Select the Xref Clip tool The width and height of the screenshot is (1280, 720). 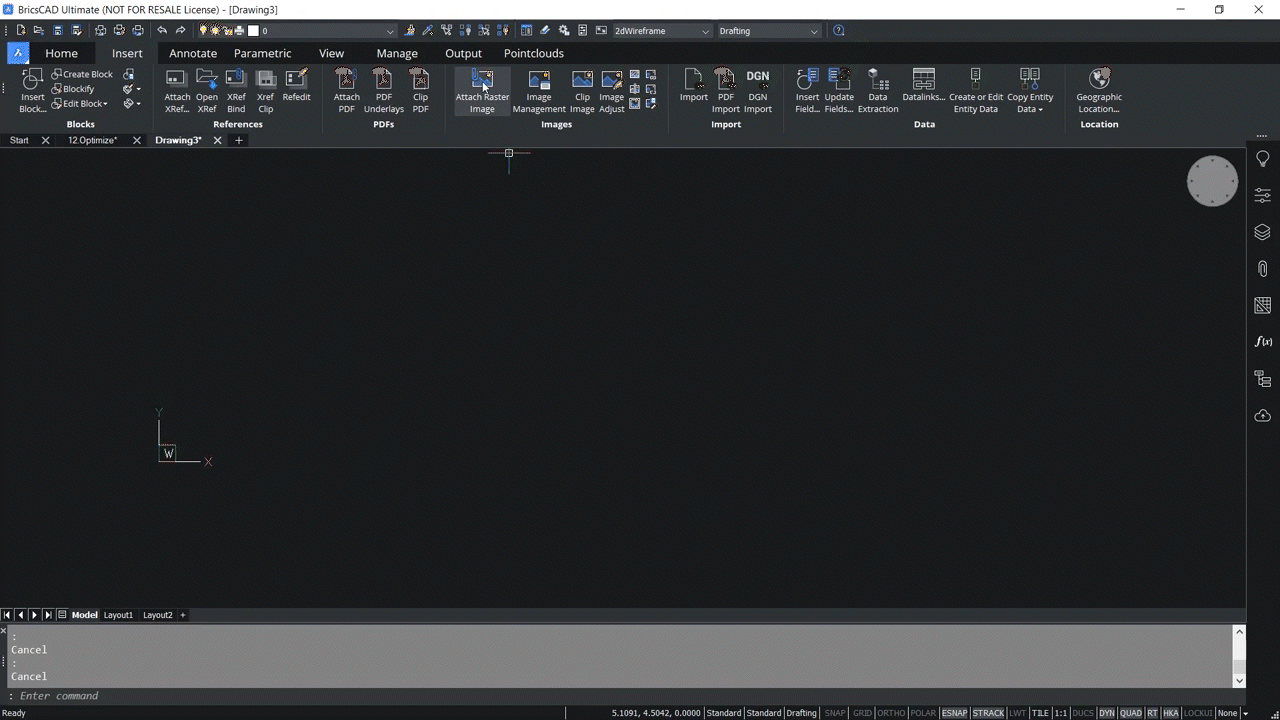[x=265, y=90]
